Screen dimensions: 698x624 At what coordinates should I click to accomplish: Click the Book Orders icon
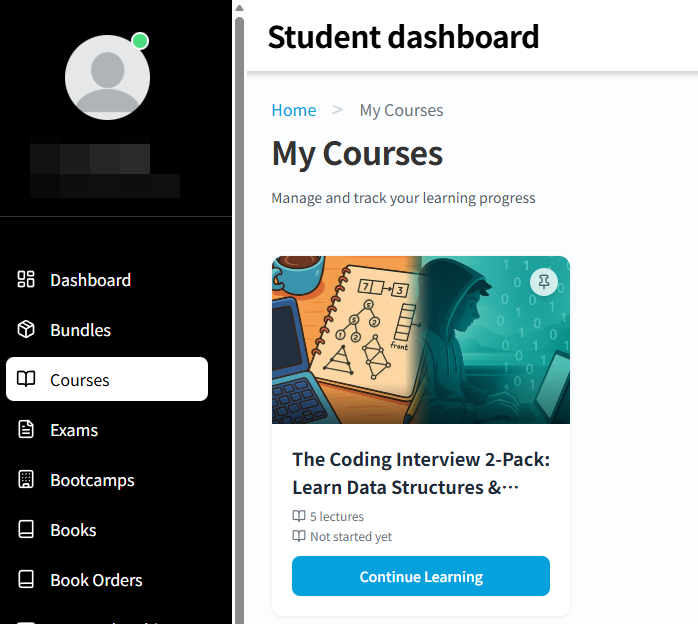coord(27,580)
